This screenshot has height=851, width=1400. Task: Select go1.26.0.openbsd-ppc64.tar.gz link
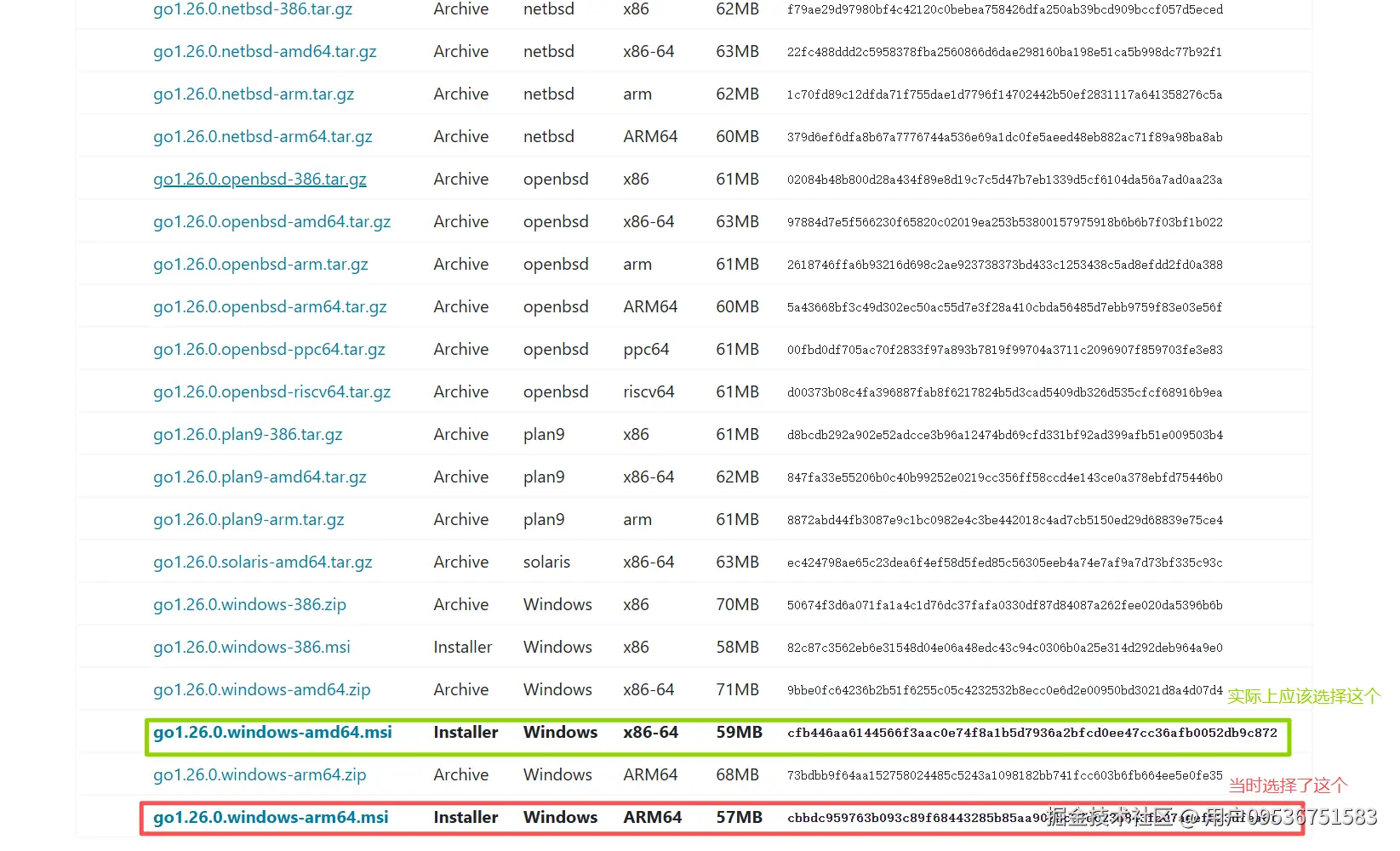pos(269,350)
